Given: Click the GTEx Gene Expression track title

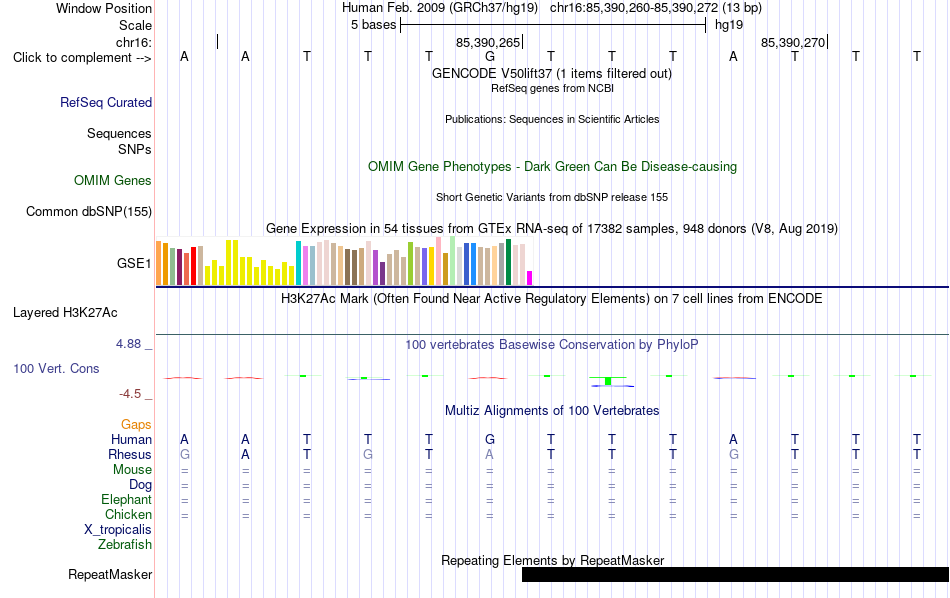Looking at the screenshot, I should [x=552, y=228].
